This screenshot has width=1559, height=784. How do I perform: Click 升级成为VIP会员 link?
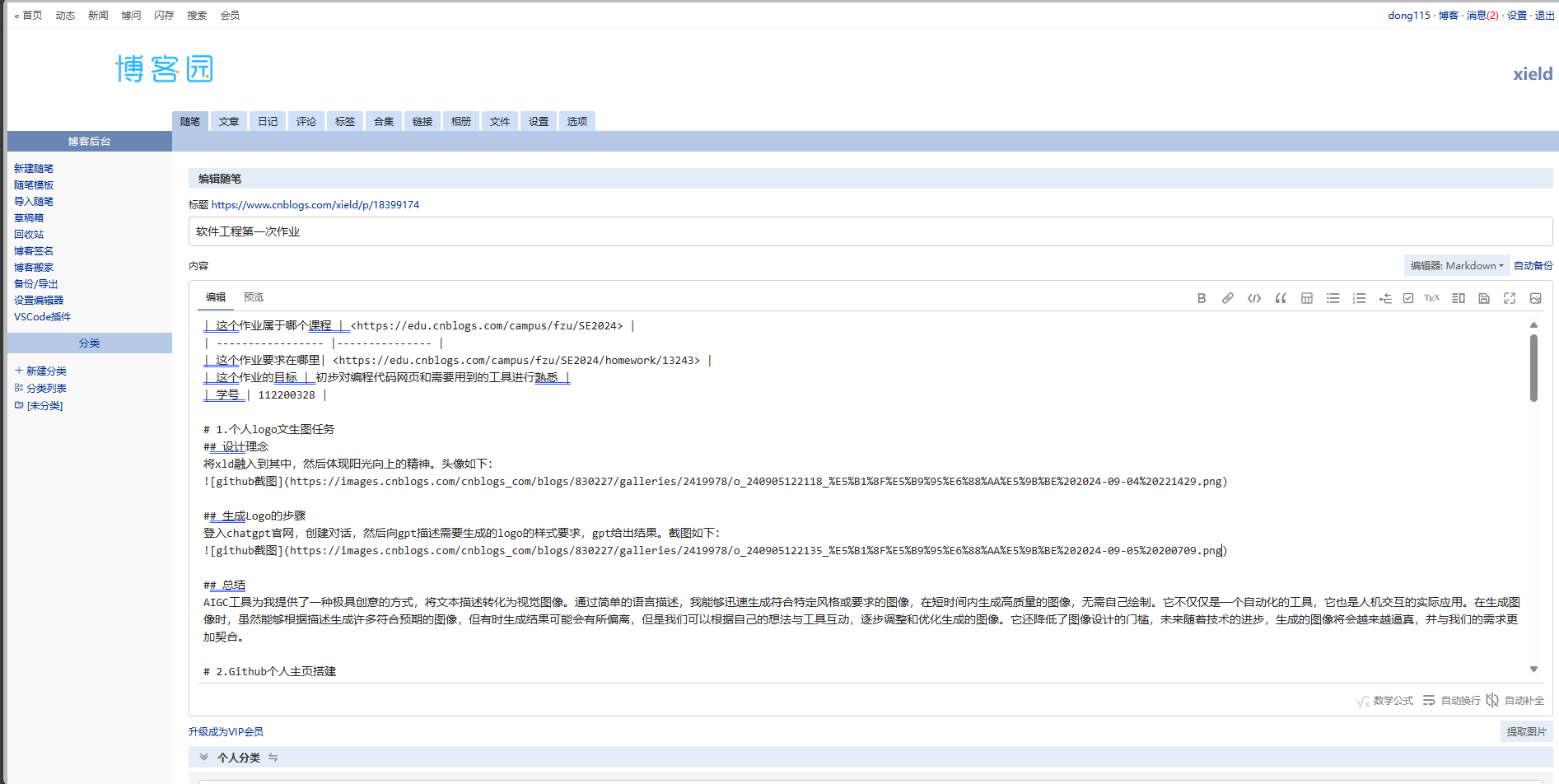[226, 731]
